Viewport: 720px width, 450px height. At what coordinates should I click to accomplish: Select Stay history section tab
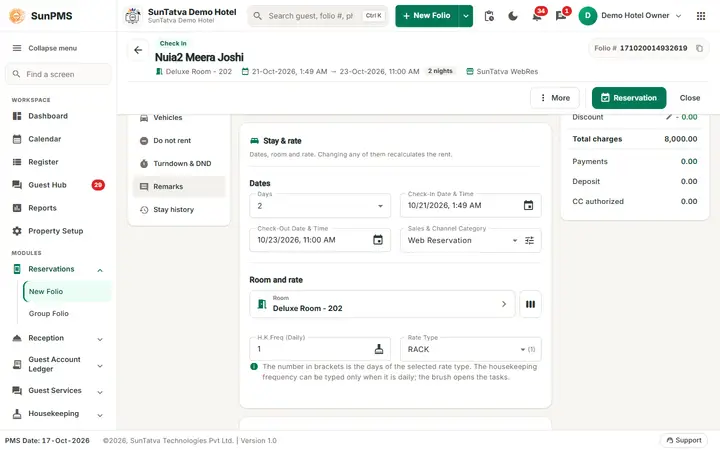[x=179, y=209]
